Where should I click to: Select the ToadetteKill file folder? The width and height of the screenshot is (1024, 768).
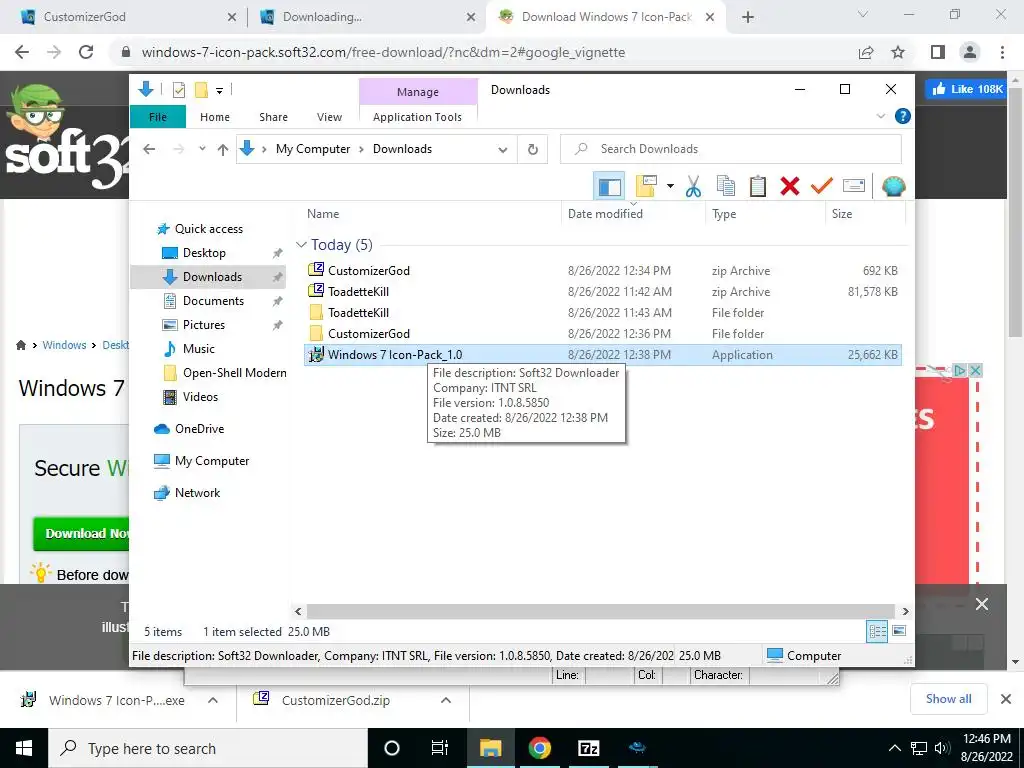point(603,312)
